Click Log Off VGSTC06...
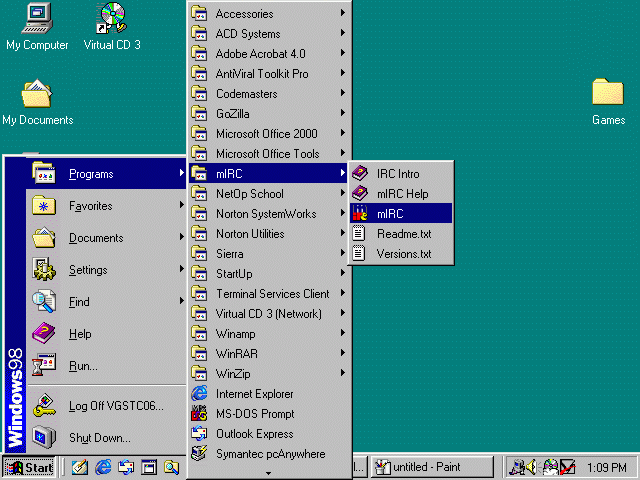The image size is (640, 480). point(107,406)
